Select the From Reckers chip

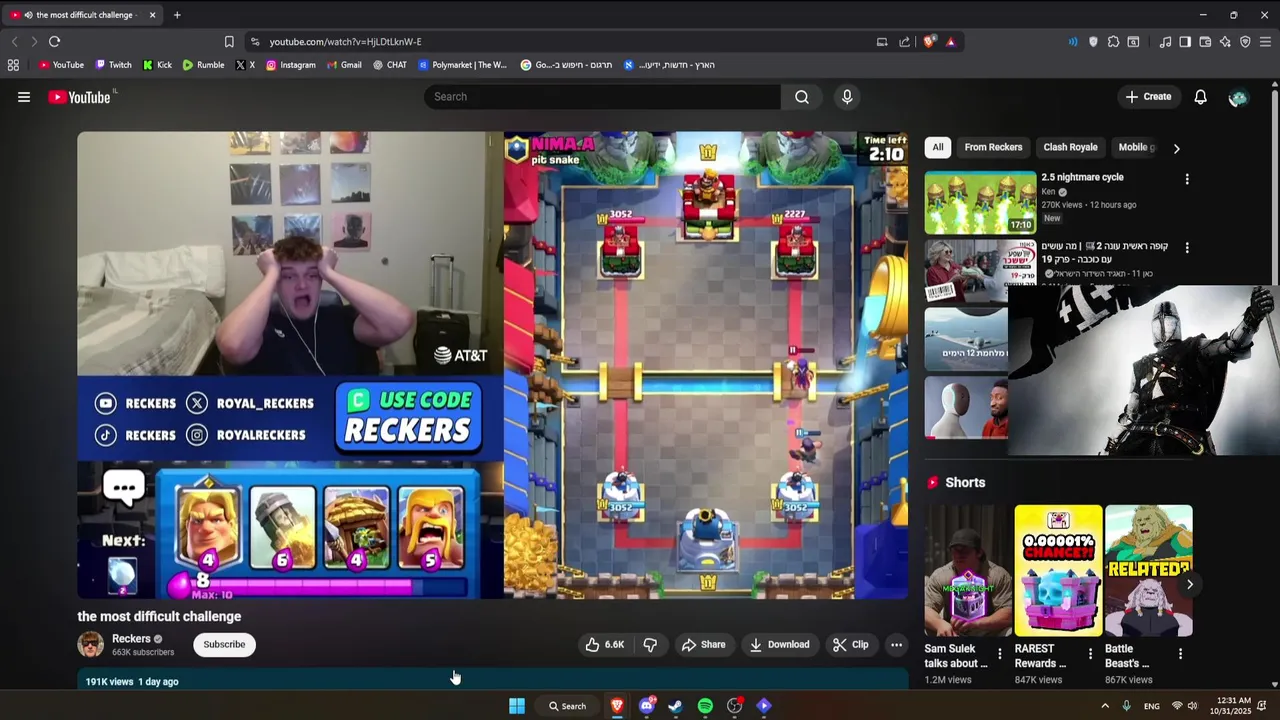993,147
